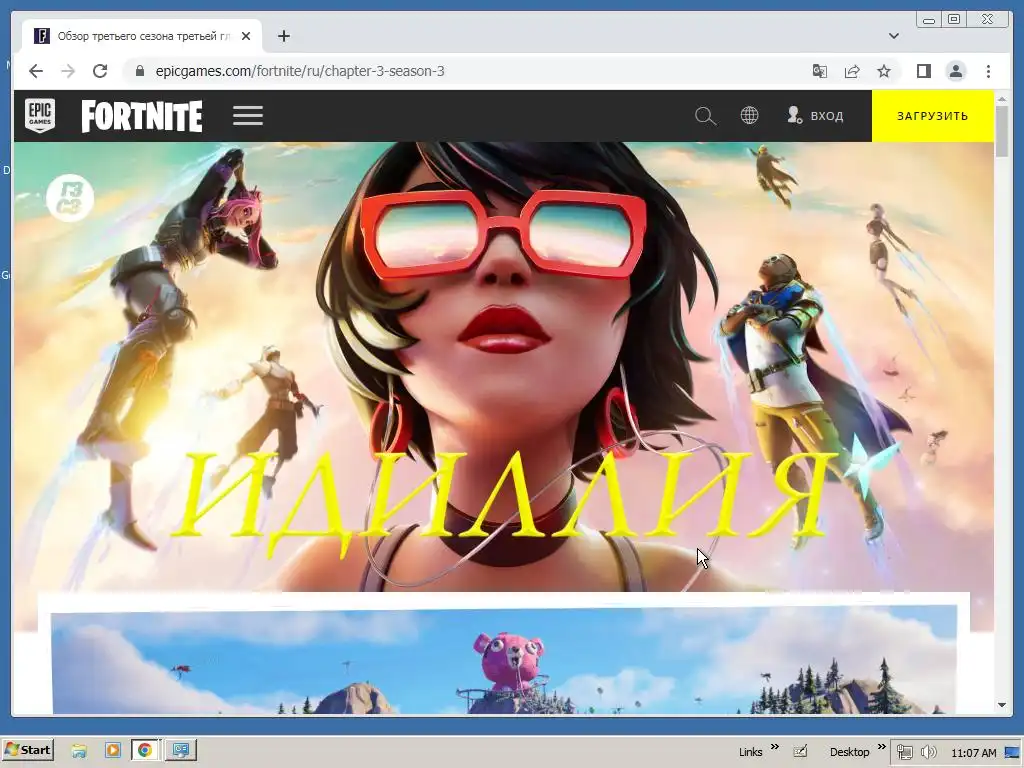Image resolution: width=1024 pixels, height=768 pixels.
Task: Click the Epic Games logo
Action: click(x=40, y=116)
